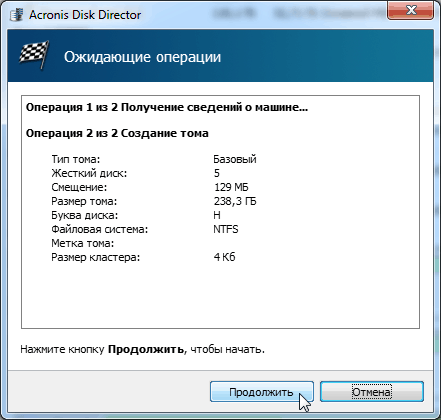Click the 'Жесткий диск:' label

point(89,173)
